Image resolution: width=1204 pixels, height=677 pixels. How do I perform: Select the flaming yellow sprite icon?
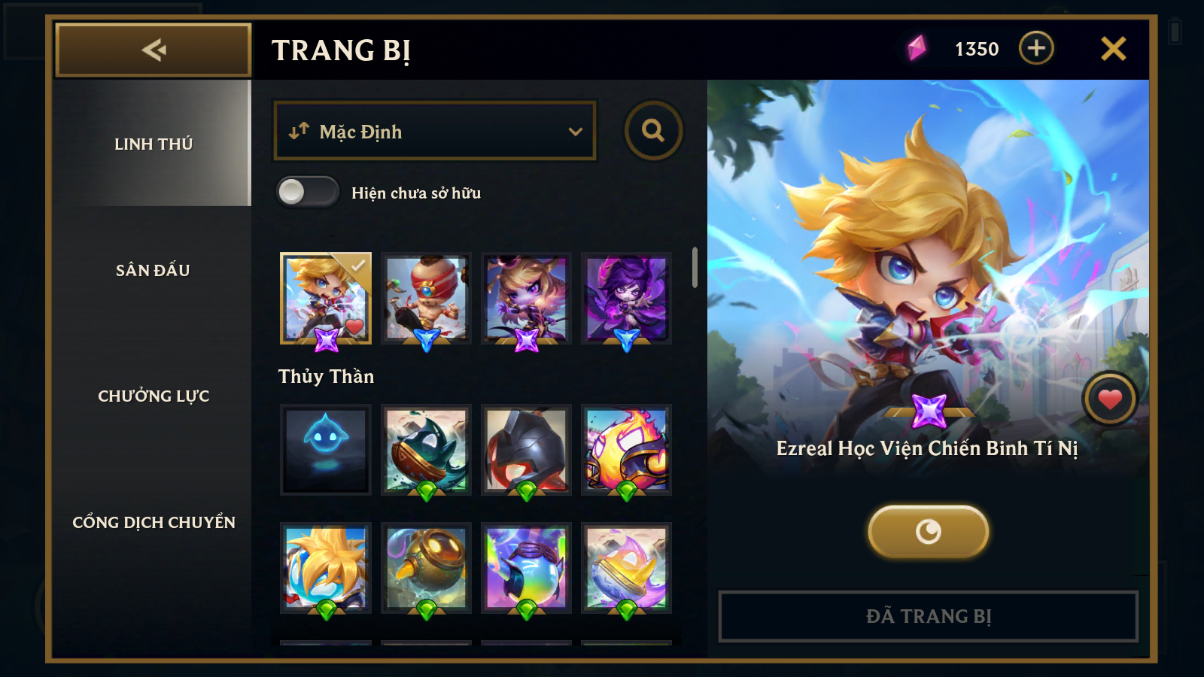[626, 449]
